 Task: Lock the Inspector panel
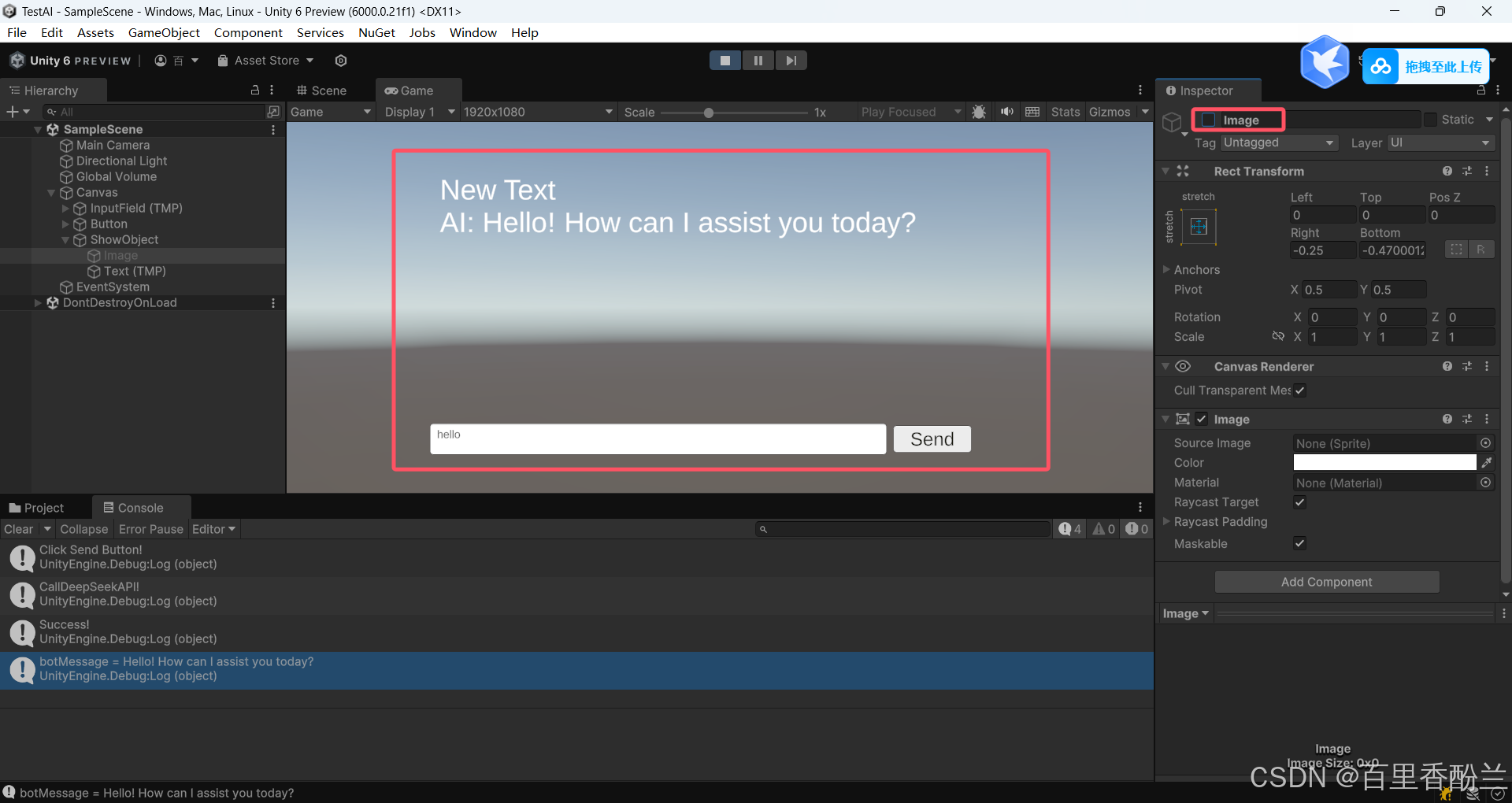pyautogui.click(x=1480, y=91)
